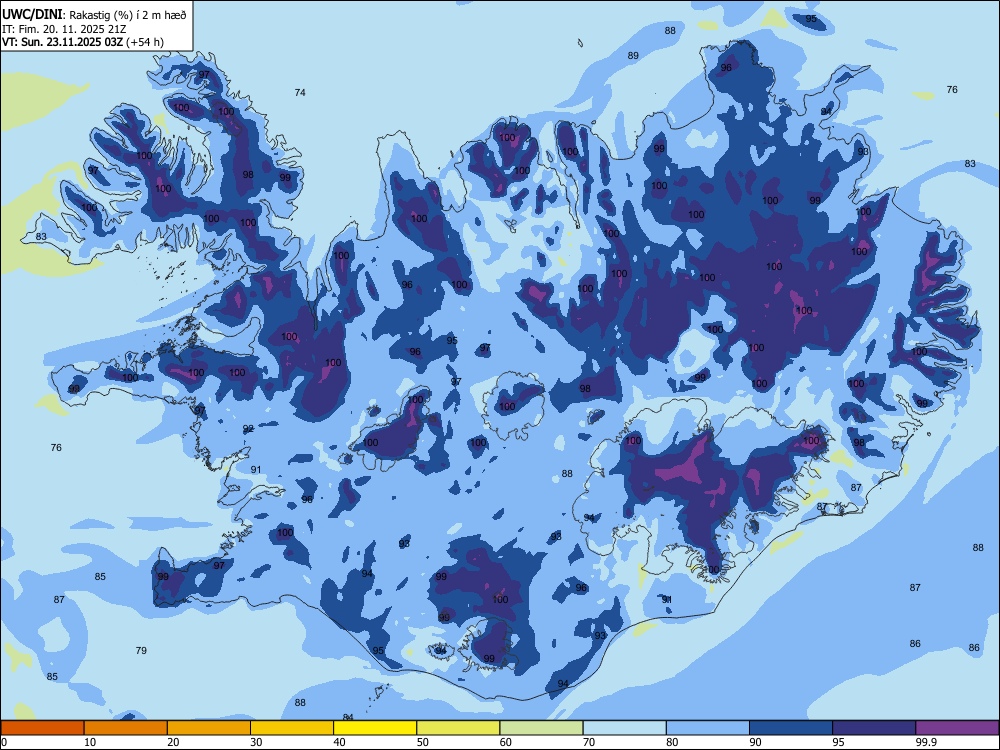The width and height of the screenshot is (1000, 750).
Task: Select the humidity value 92 on the map
Action: pos(248,429)
